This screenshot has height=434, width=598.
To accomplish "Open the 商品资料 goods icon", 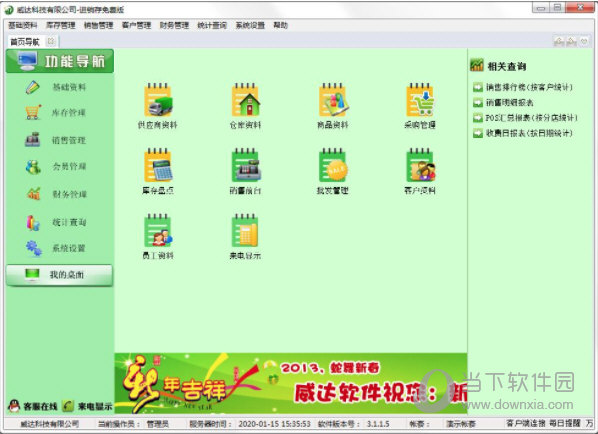I will pos(333,100).
